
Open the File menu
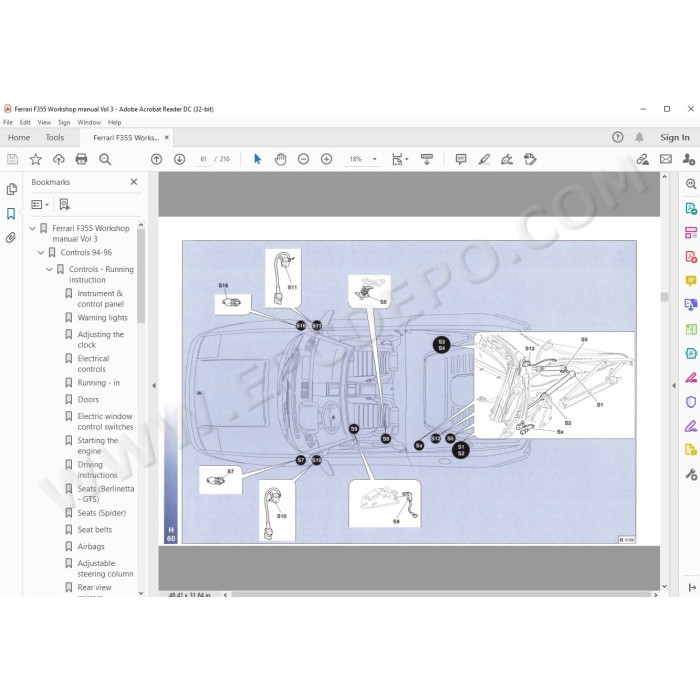click(x=8, y=122)
